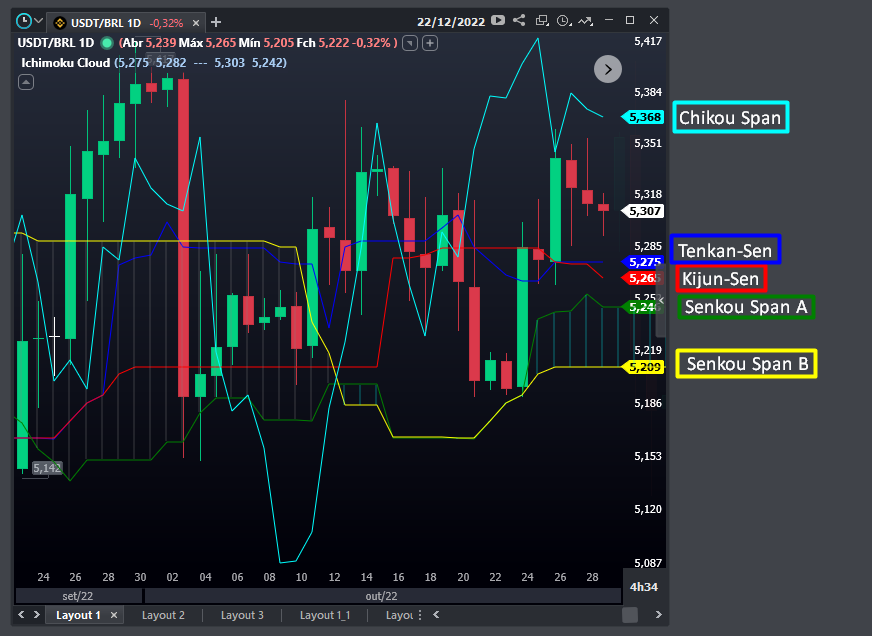The width and height of the screenshot is (872, 636).
Task: Click the cyan 5,368 price tag
Action: (643, 117)
